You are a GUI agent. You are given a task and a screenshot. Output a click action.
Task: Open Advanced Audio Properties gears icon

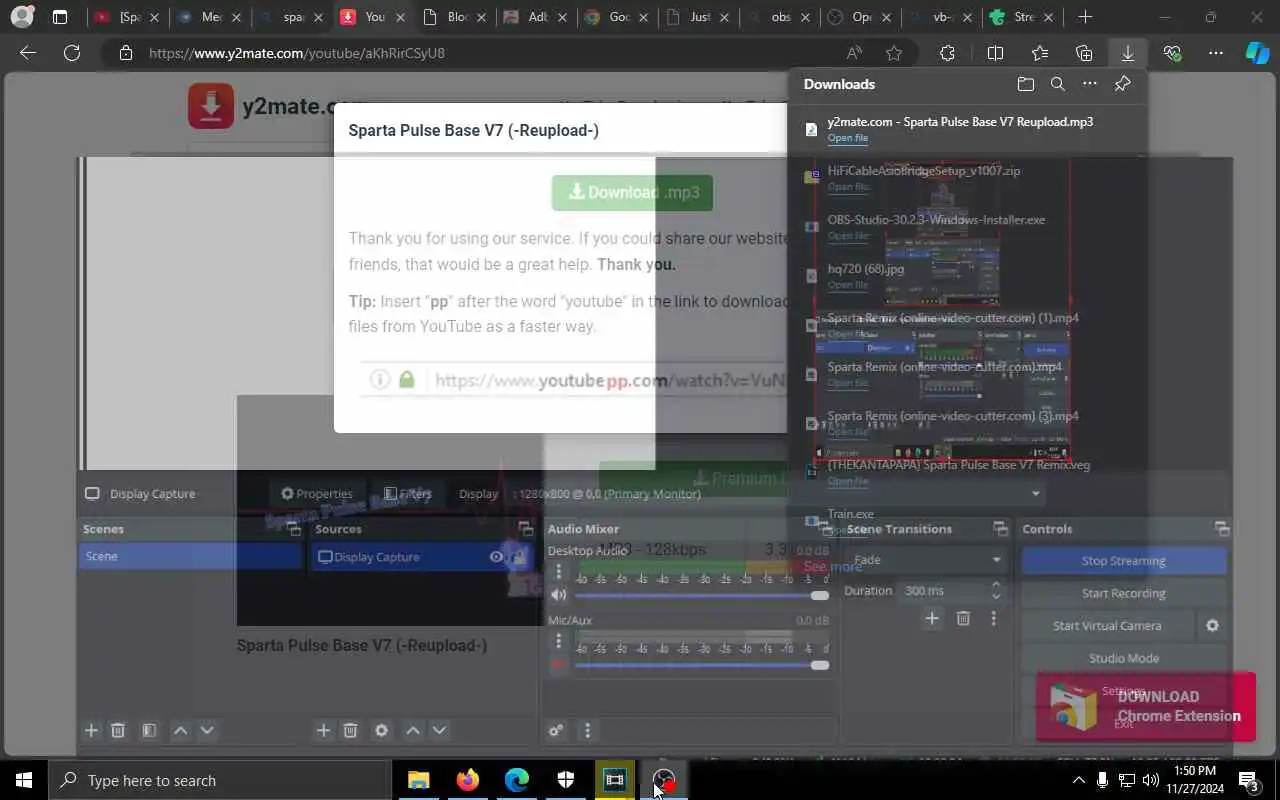pyautogui.click(x=556, y=731)
